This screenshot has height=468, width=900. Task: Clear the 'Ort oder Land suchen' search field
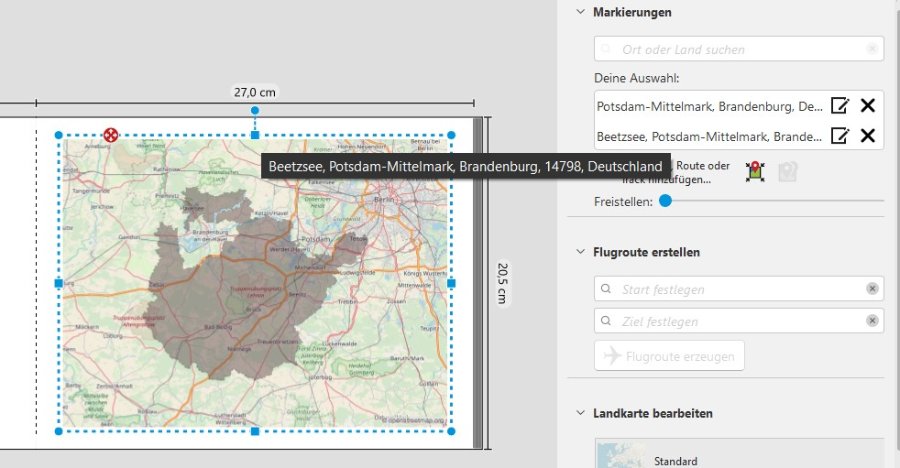872,49
